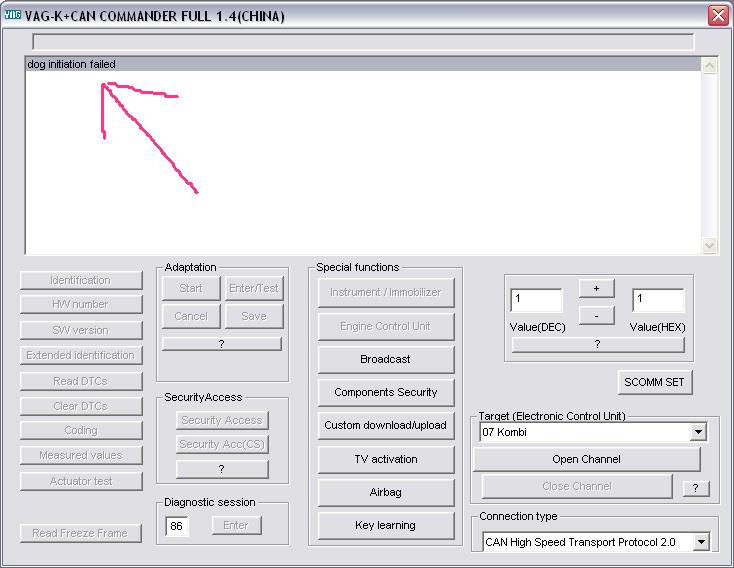Image resolution: width=734 pixels, height=568 pixels.
Task: Click the Identification button
Action: [81, 280]
